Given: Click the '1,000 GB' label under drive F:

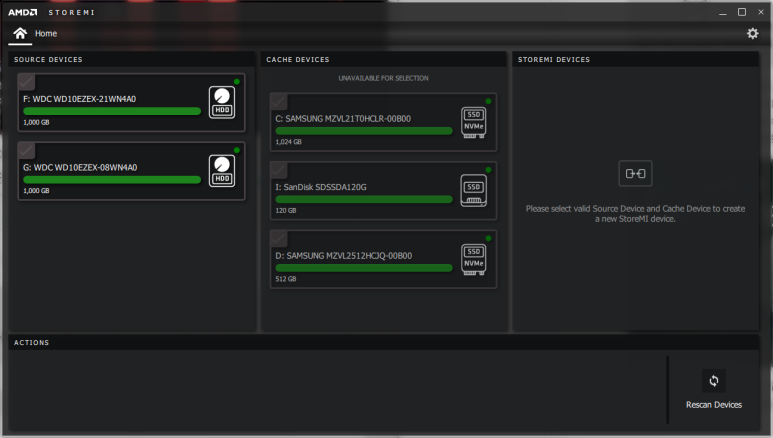Looking at the screenshot, I should click(36, 122).
